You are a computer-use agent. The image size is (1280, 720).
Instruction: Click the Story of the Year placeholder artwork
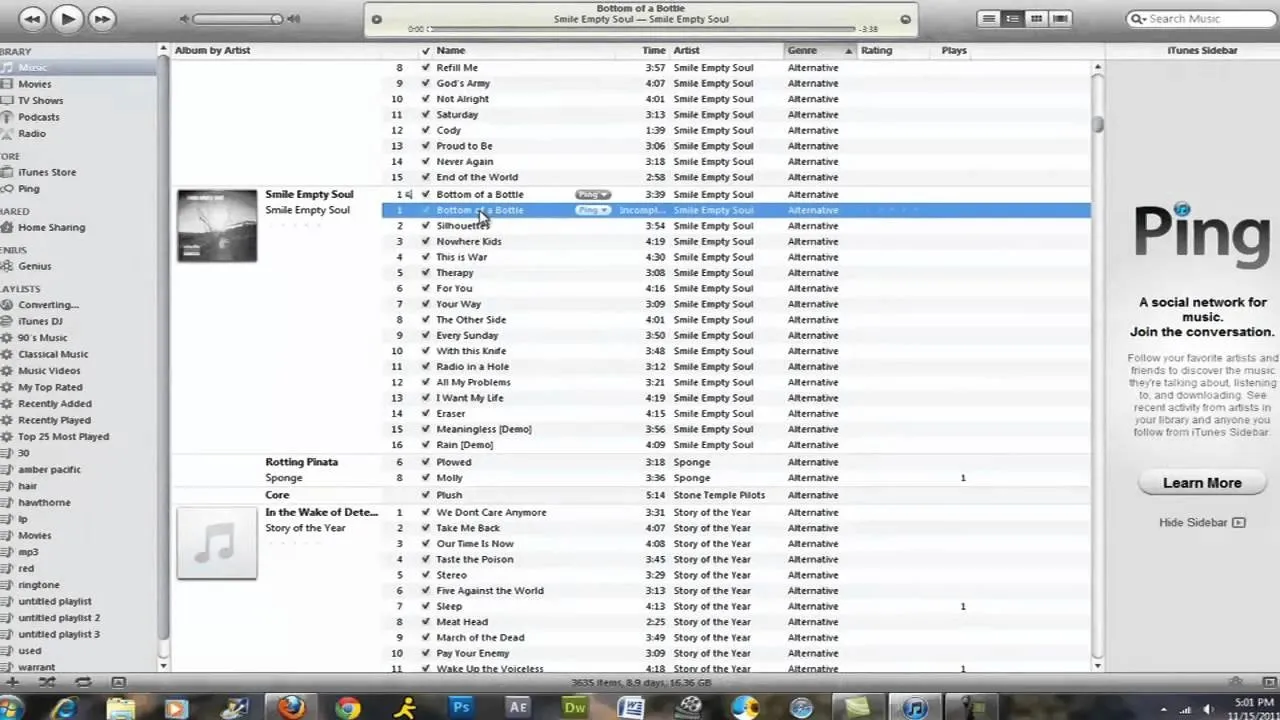click(x=217, y=543)
